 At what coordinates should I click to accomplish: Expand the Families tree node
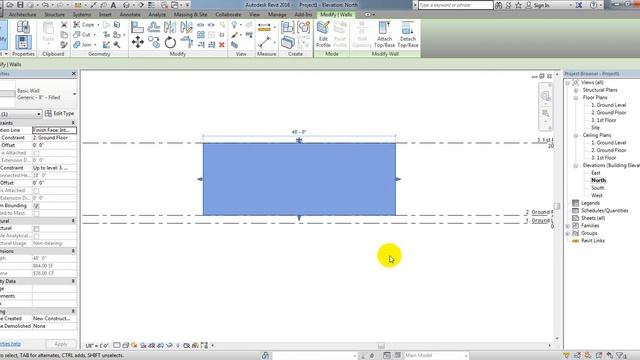pos(568,226)
